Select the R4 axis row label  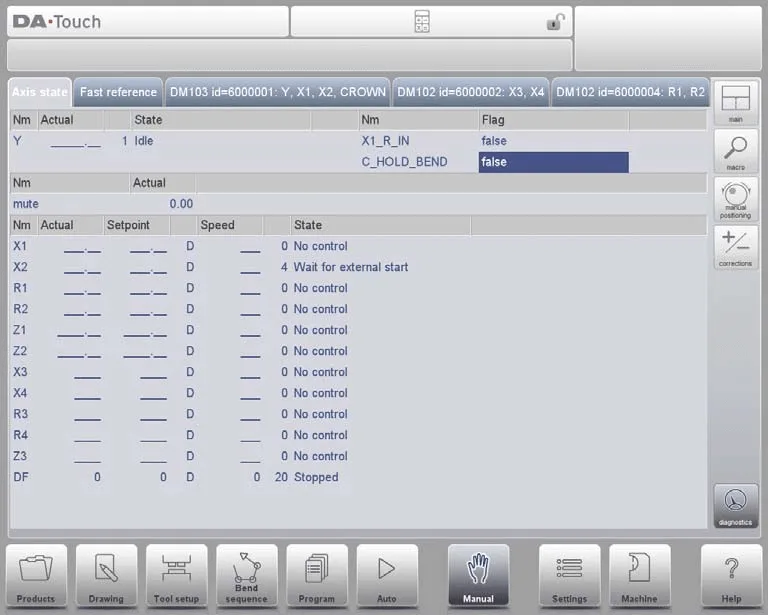21,435
